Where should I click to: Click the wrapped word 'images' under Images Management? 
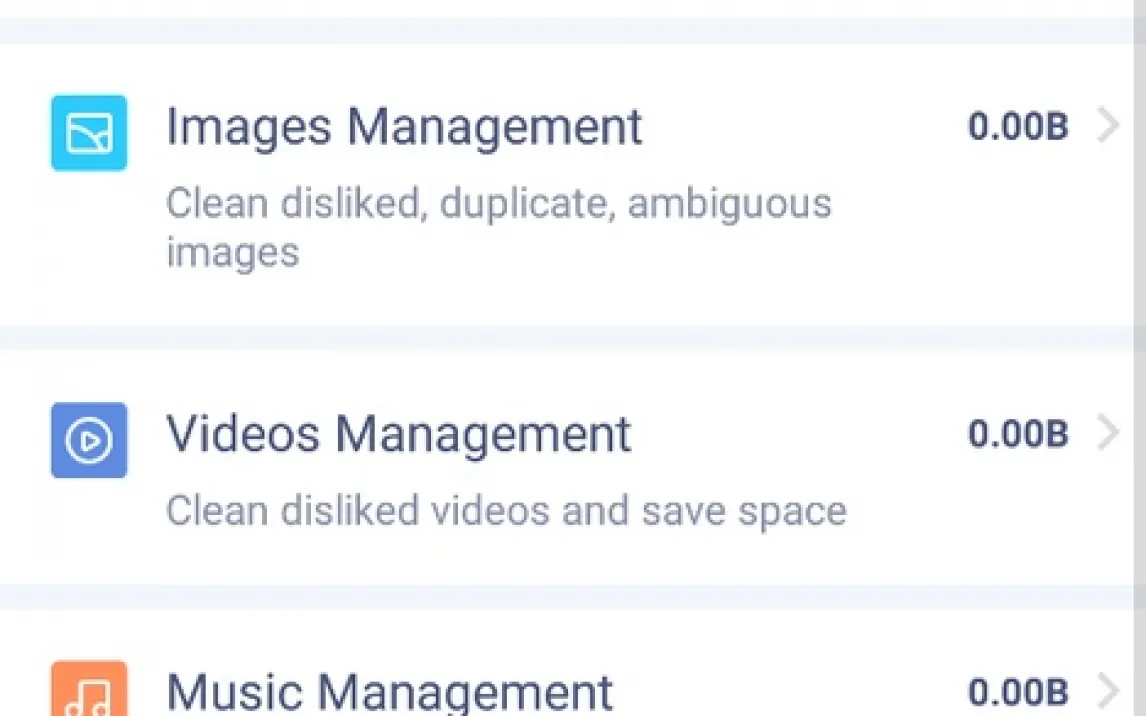click(232, 253)
